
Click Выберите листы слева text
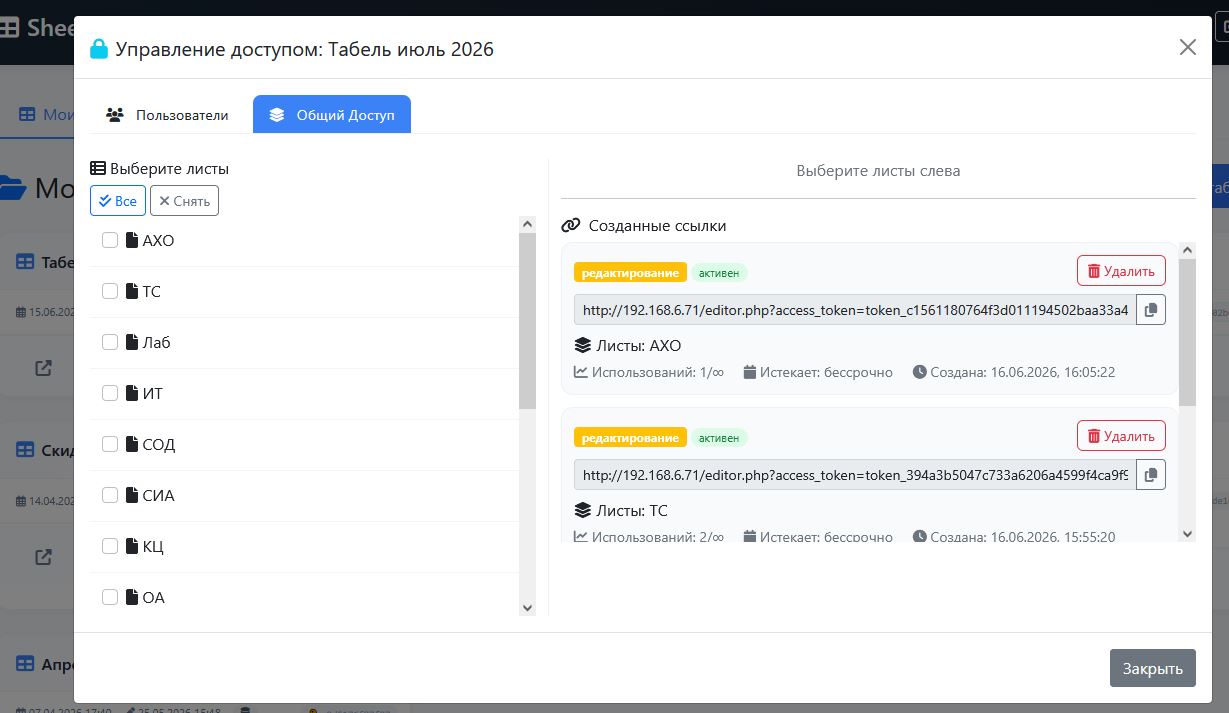(878, 171)
